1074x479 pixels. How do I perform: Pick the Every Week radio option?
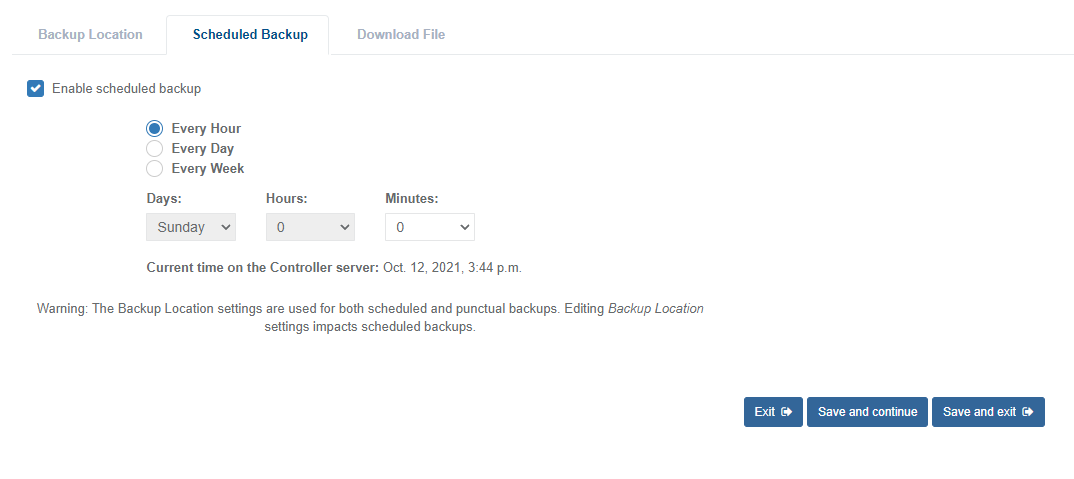[x=155, y=169]
